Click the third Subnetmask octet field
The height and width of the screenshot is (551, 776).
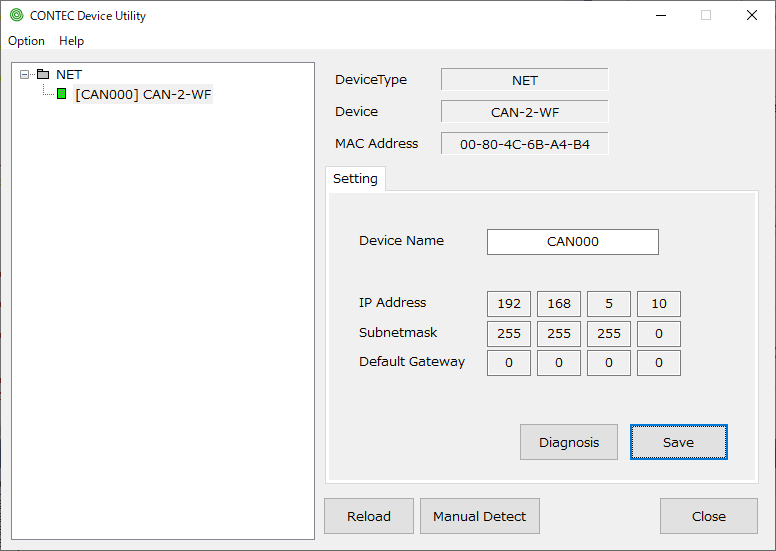pos(608,334)
